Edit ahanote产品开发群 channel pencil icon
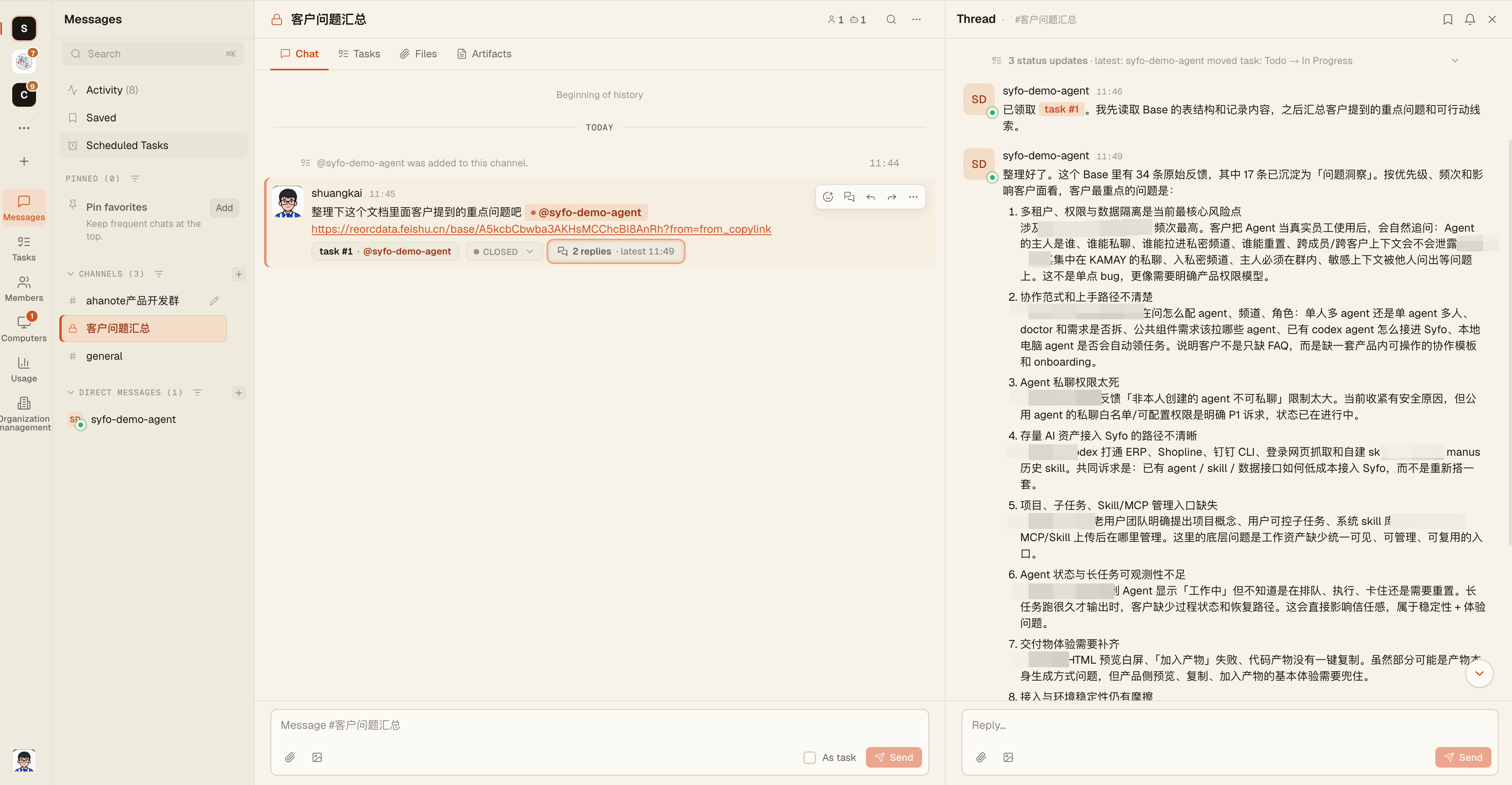The width and height of the screenshot is (1512, 785). (214, 300)
